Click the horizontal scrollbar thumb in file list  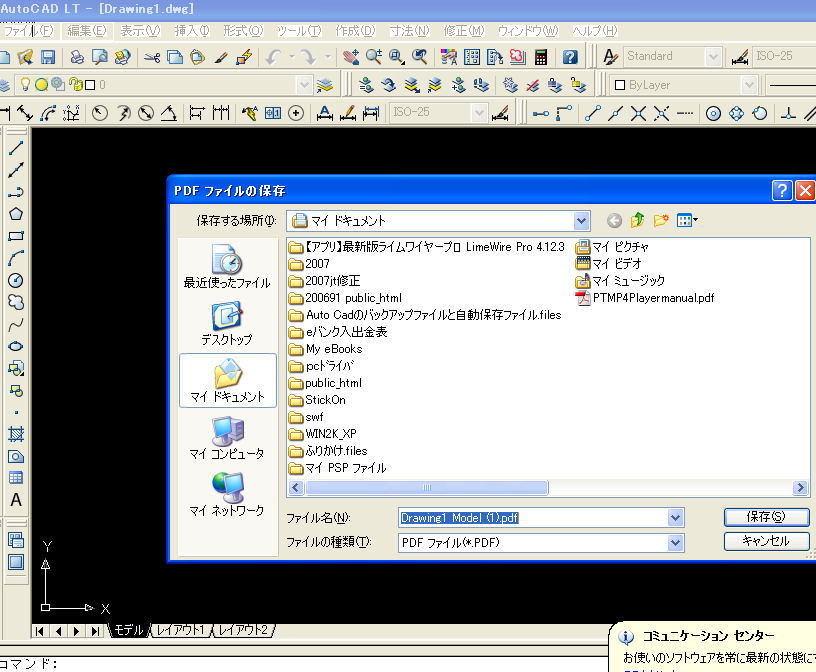click(x=427, y=488)
